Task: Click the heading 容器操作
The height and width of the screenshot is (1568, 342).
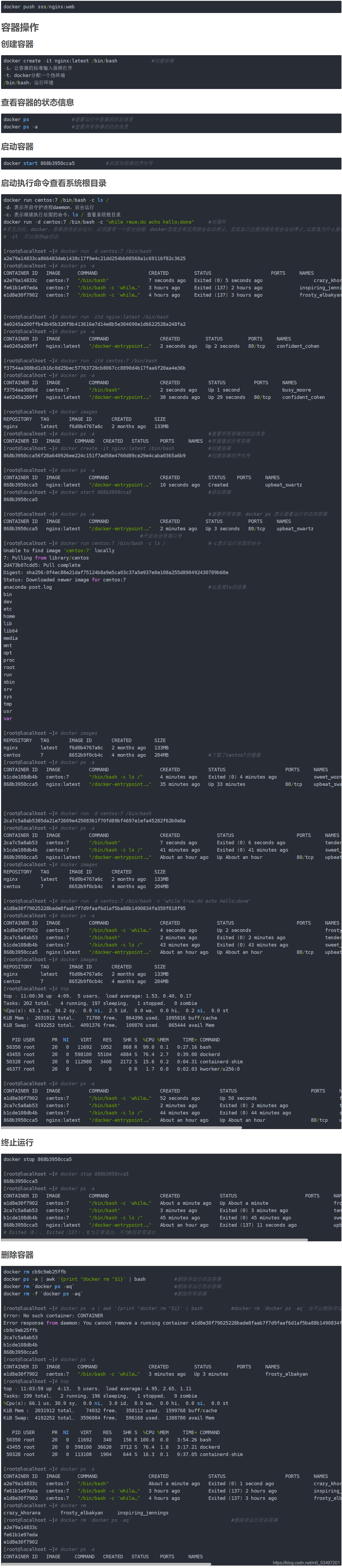Action: point(20,27)
